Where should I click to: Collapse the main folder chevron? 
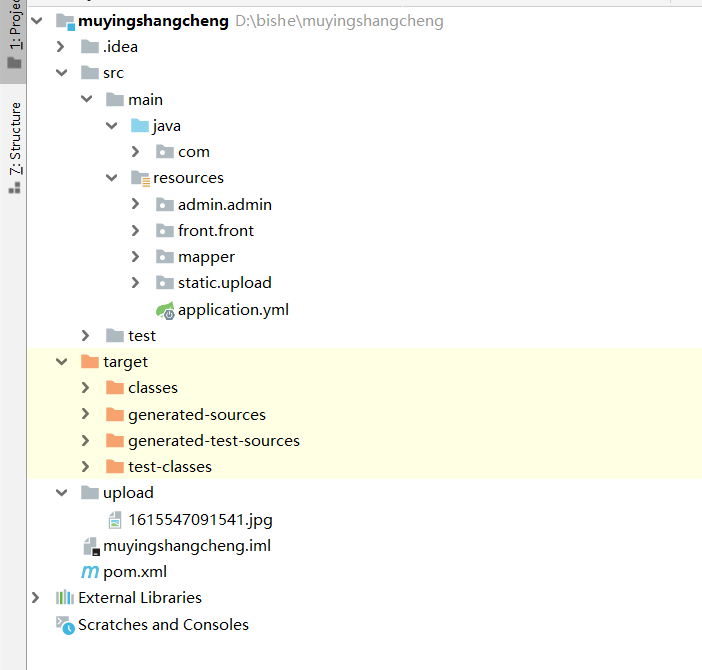[86, 99]
